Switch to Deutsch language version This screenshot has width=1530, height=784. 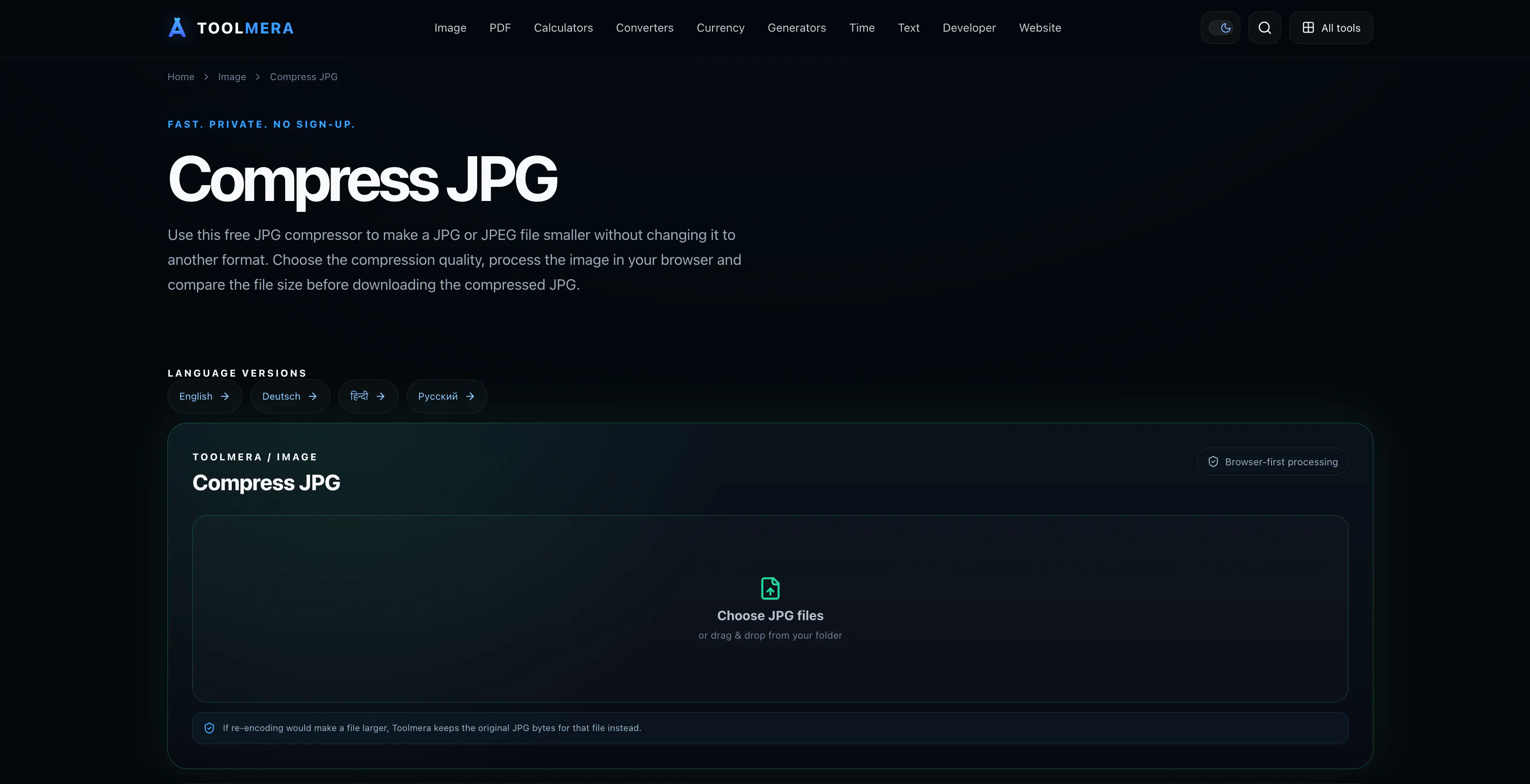[x=290, y=396]
